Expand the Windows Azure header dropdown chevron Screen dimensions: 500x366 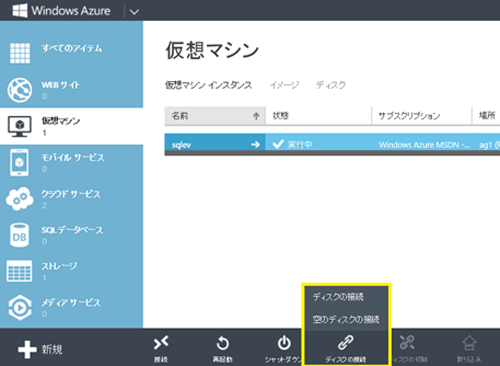point(134,12)
